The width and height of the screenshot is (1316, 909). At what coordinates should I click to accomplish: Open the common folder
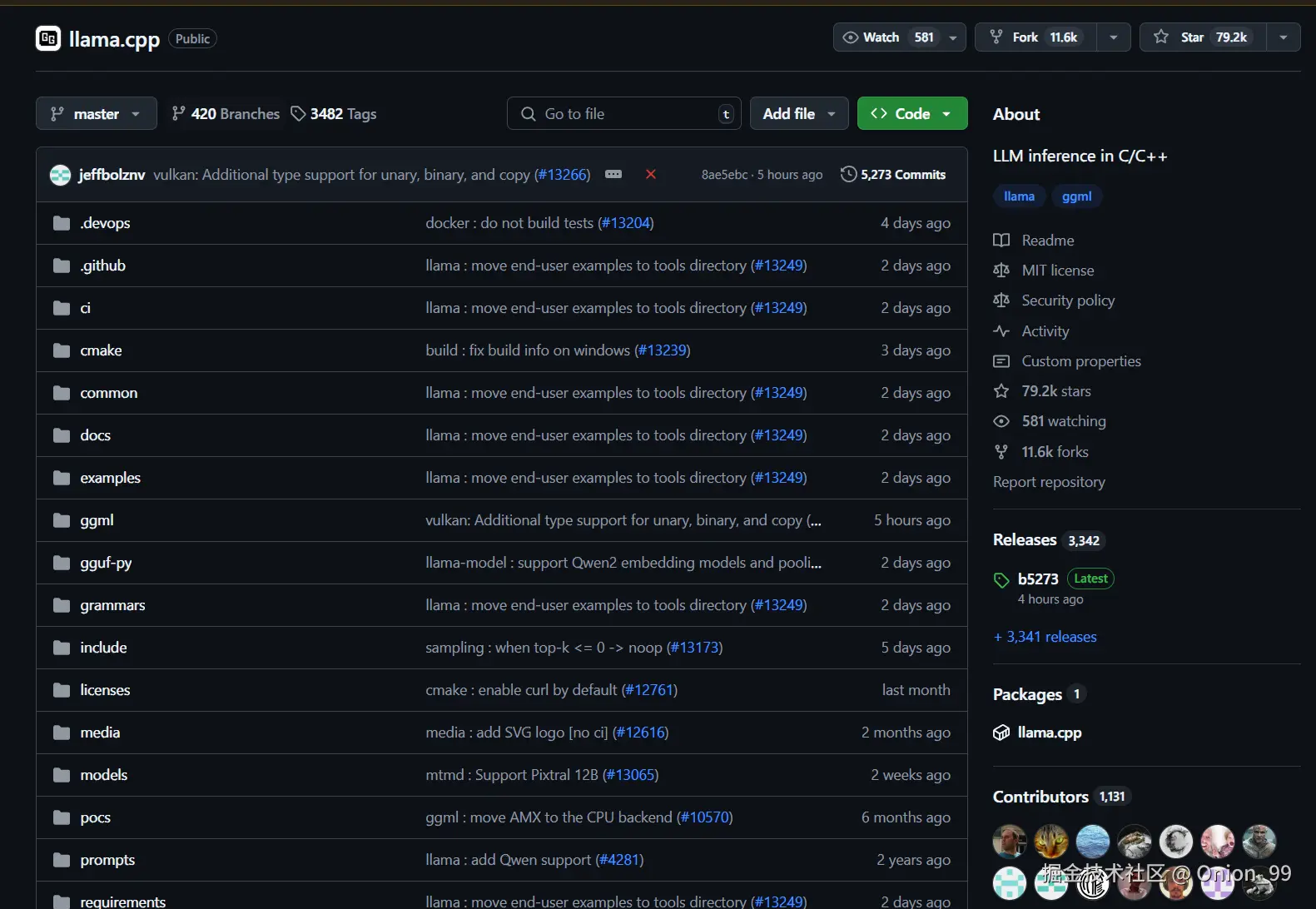(x=109, y=393)
